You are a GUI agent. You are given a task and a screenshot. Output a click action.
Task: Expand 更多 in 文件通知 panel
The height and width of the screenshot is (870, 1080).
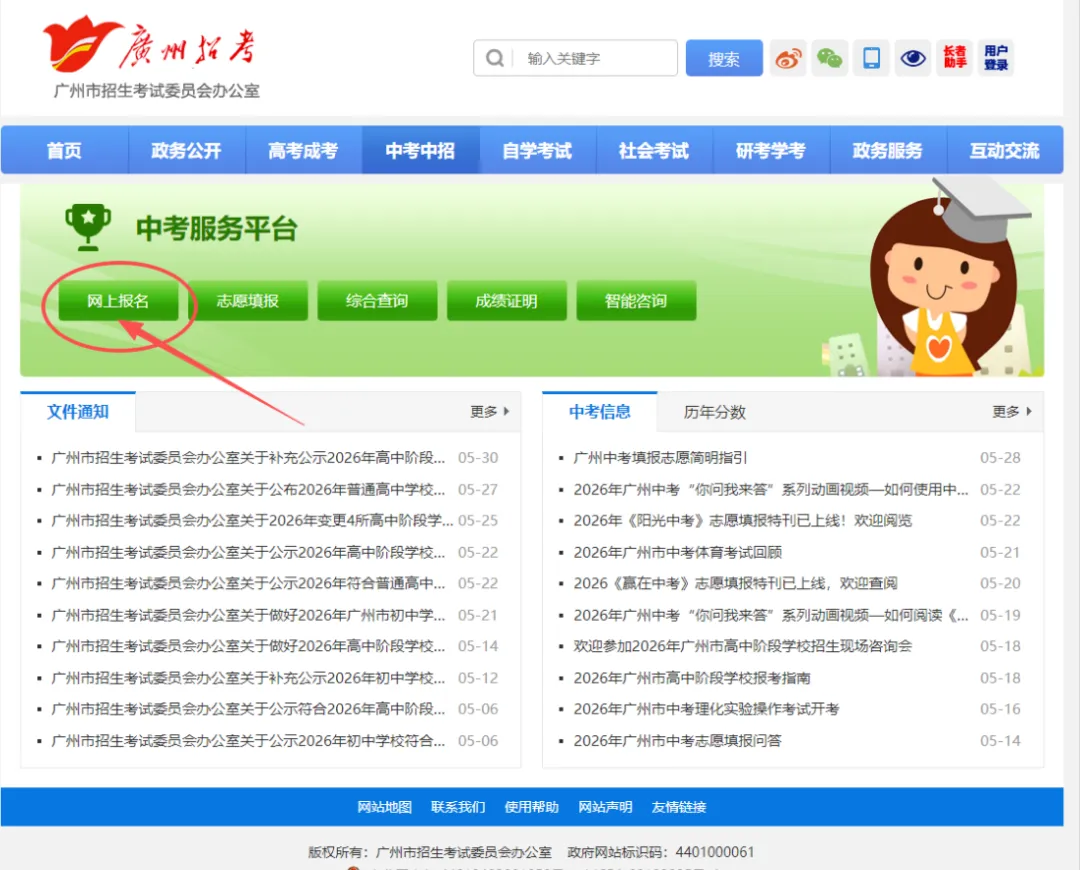click(x=490, y=411)
